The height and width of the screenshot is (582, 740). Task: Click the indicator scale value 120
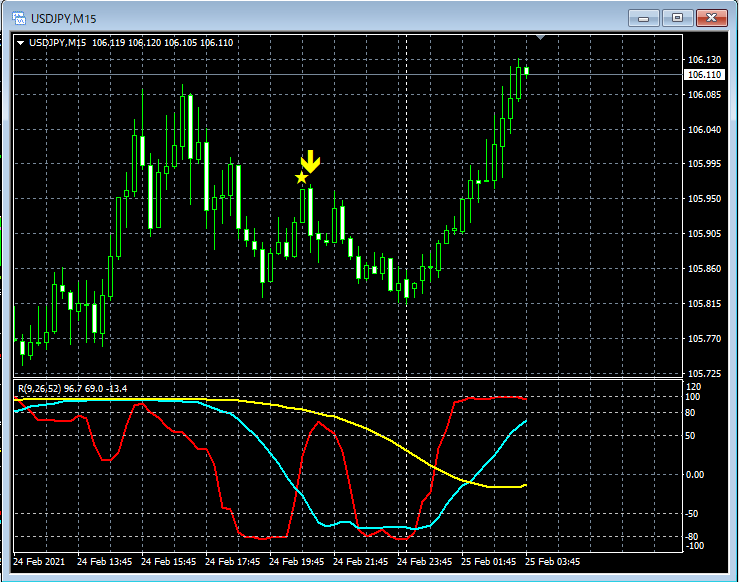coord(693,387)
